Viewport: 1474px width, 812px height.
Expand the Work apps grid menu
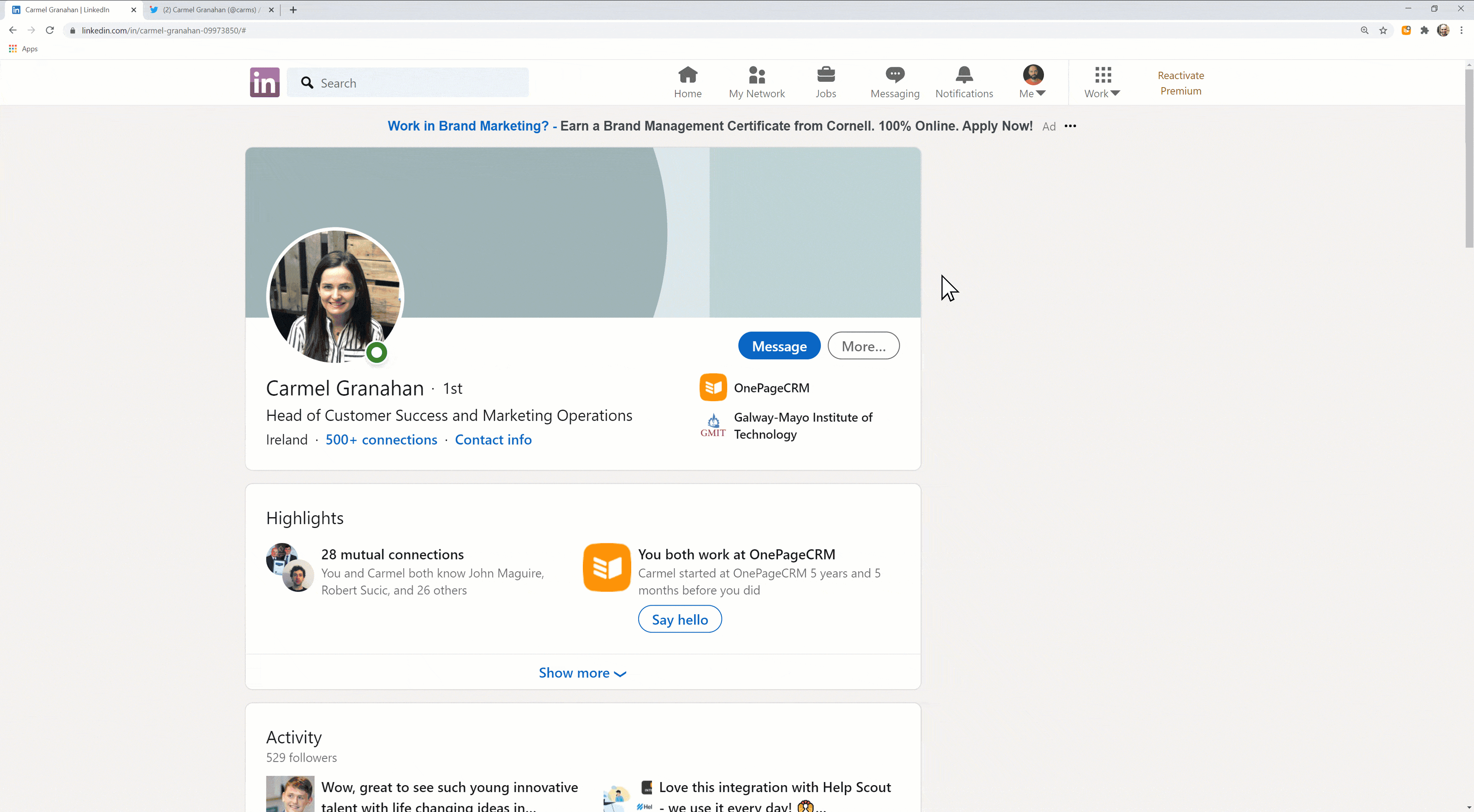[1102, 83]
